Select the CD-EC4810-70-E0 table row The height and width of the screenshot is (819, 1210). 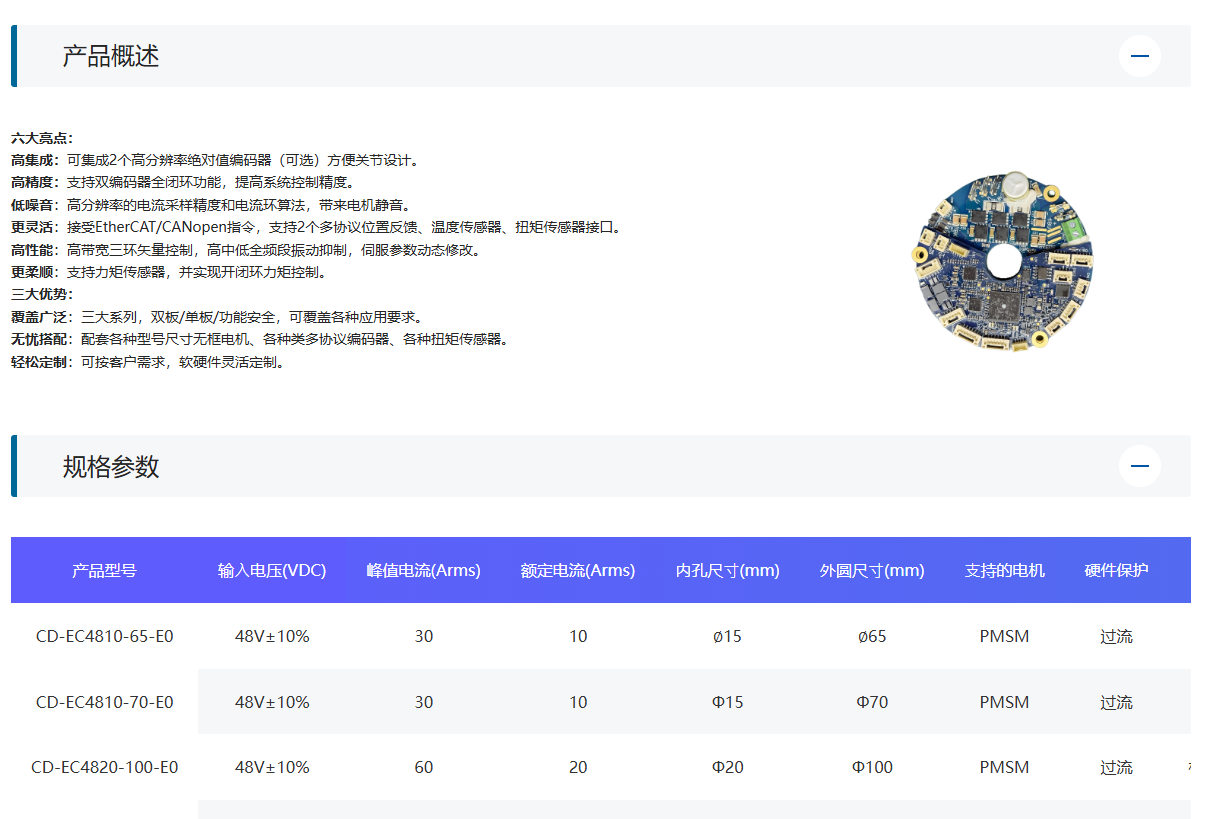[600, 702]
